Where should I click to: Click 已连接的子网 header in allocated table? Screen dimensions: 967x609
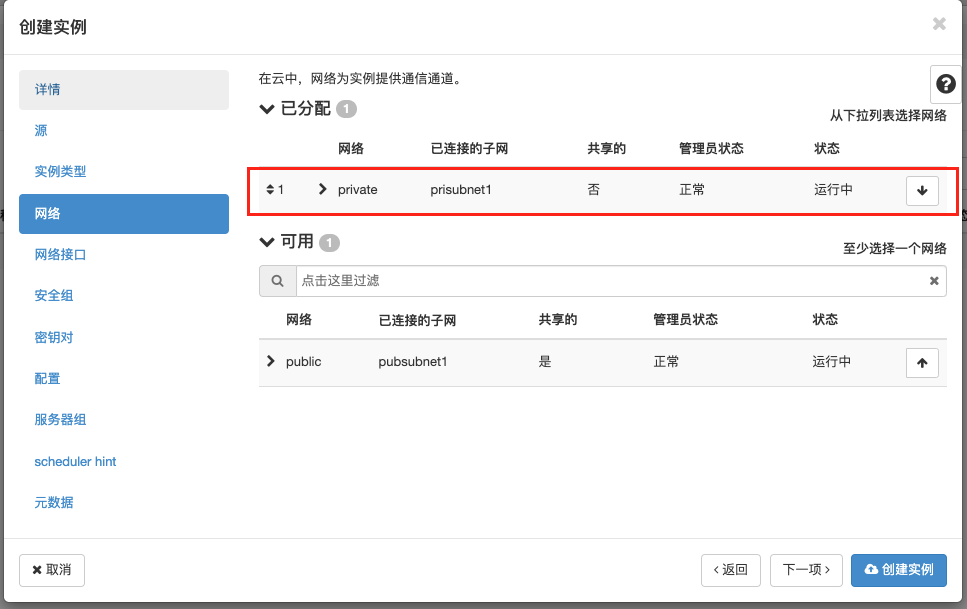[x=469, y=149]
